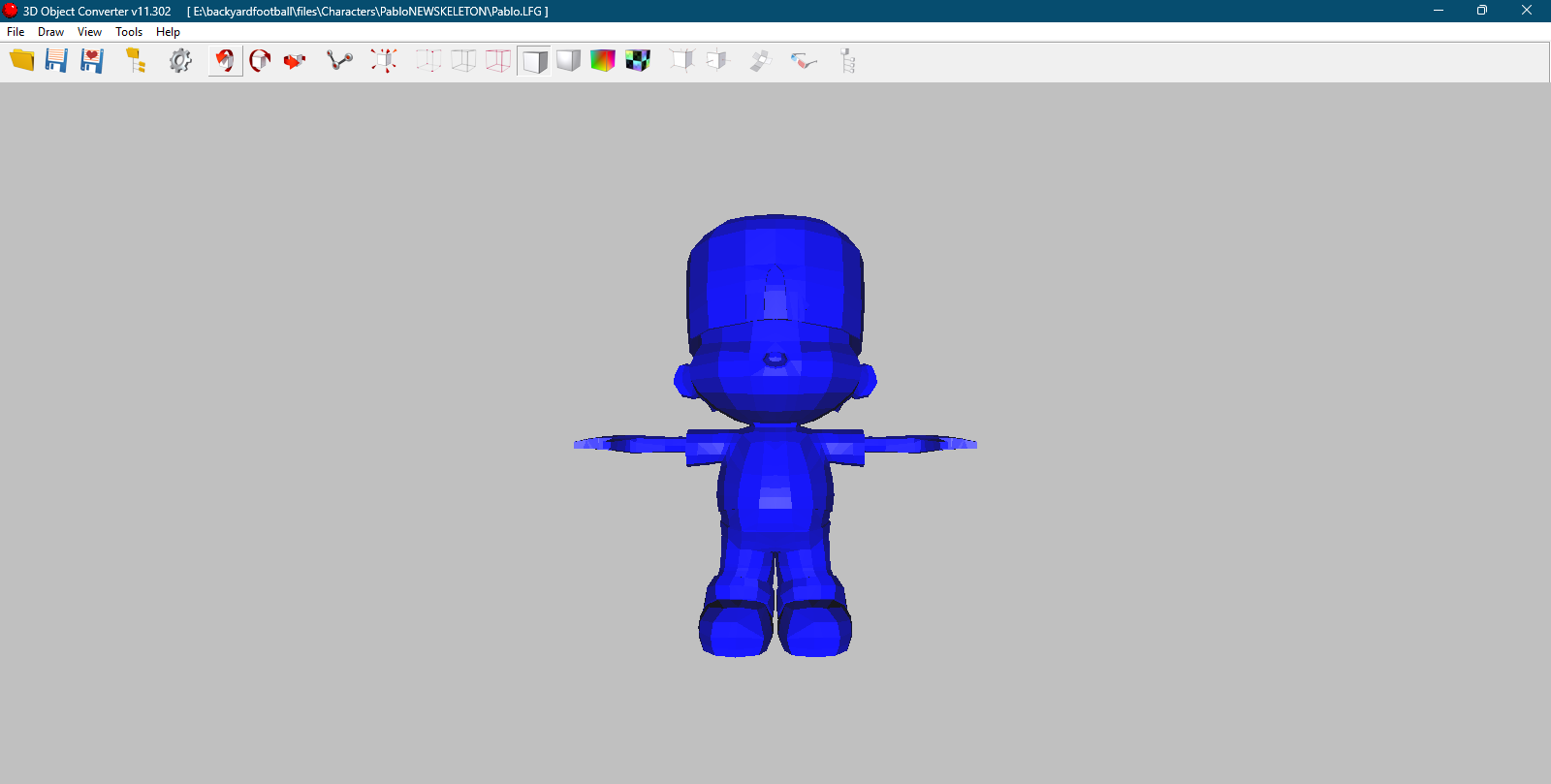Open the View menu
This screenshot has width=1551, height=784.
coord(89,32)
